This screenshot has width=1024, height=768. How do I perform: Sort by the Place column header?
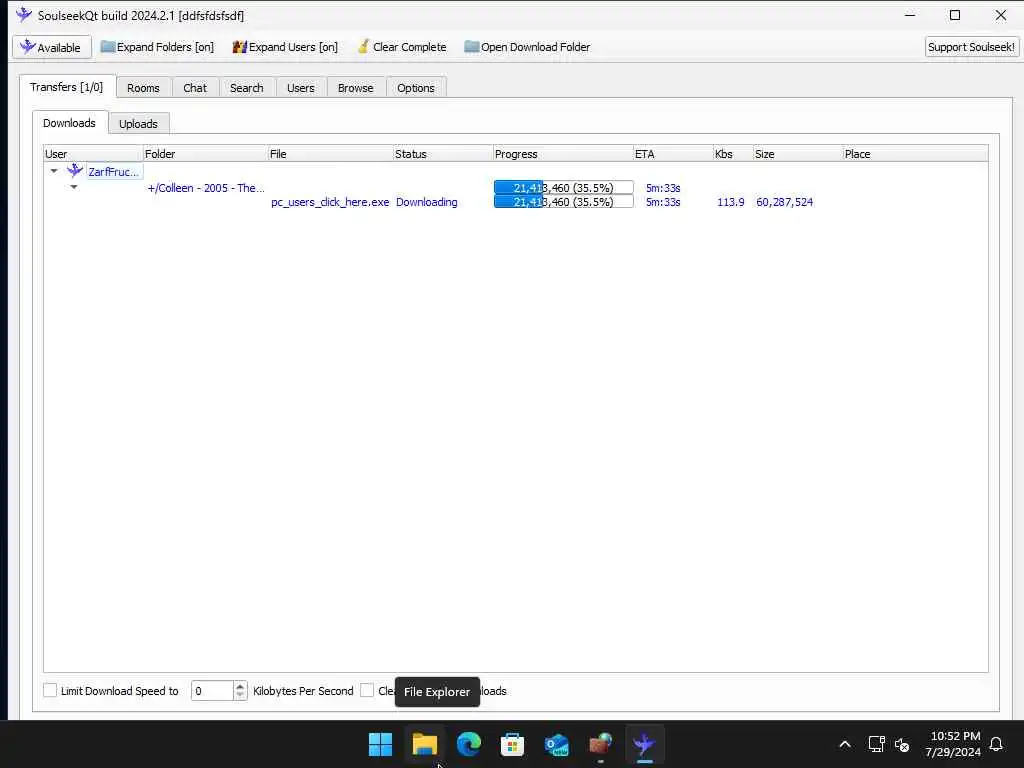point(915,154)
